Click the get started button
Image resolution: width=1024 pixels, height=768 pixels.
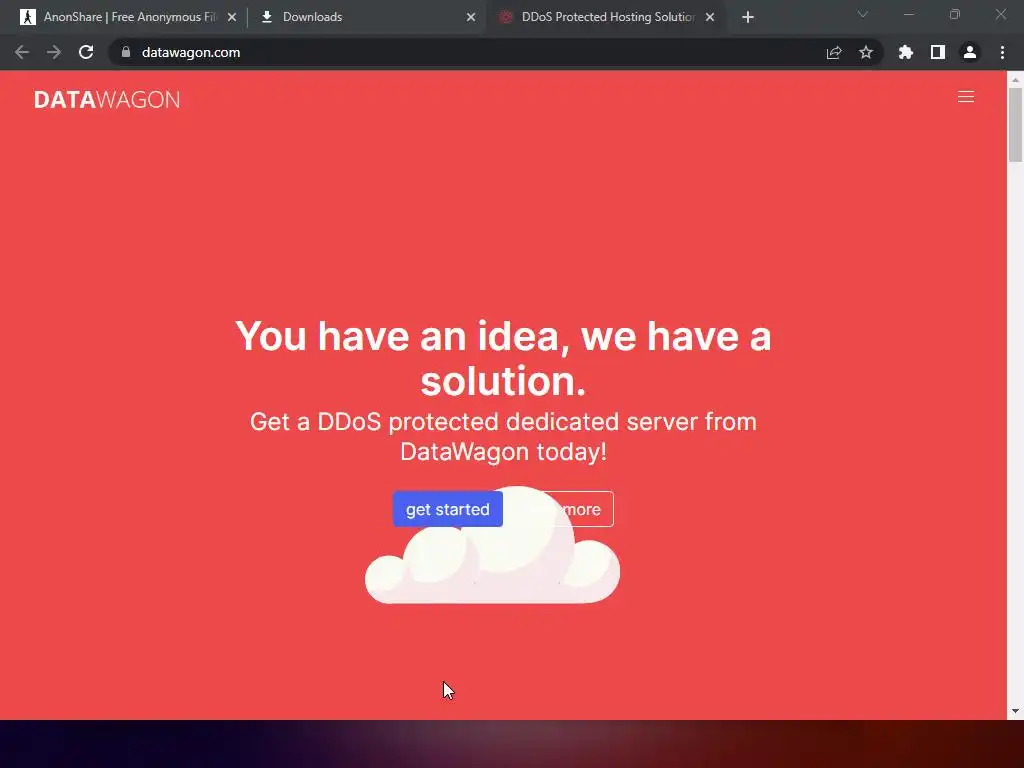click(447, 509)
